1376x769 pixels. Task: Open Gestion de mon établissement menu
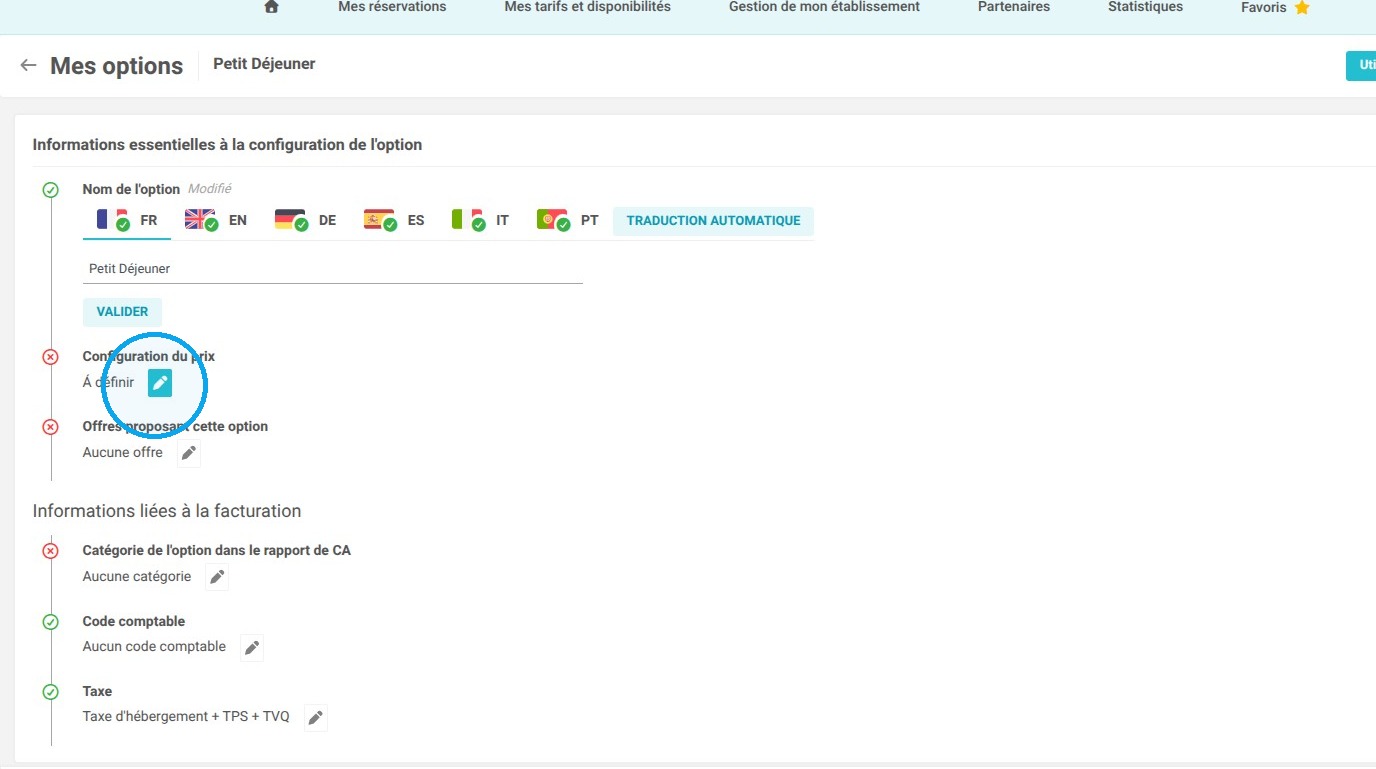pyautogui.click(x=824, y=7)
